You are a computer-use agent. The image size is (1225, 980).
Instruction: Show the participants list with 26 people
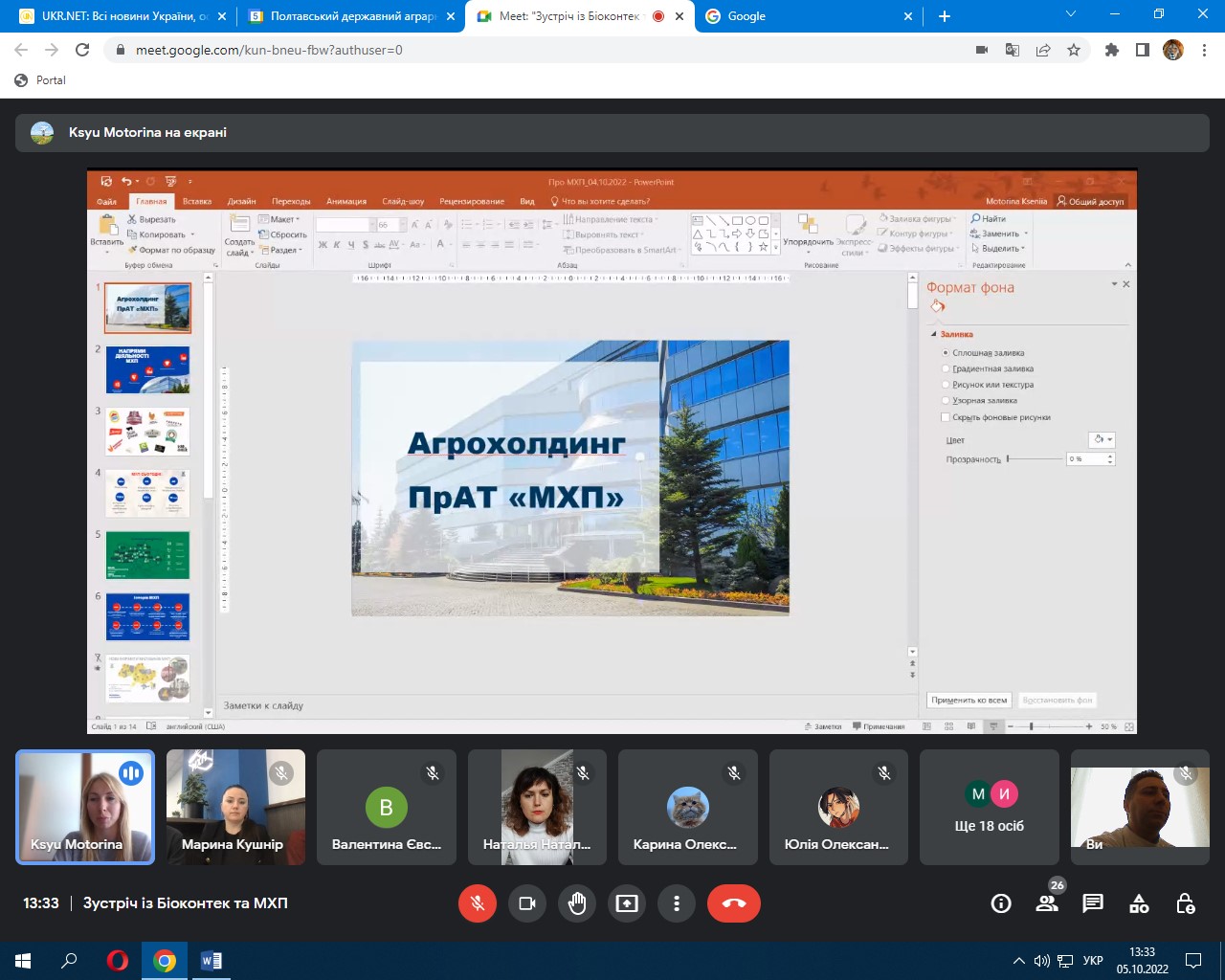click(1047, 903)
